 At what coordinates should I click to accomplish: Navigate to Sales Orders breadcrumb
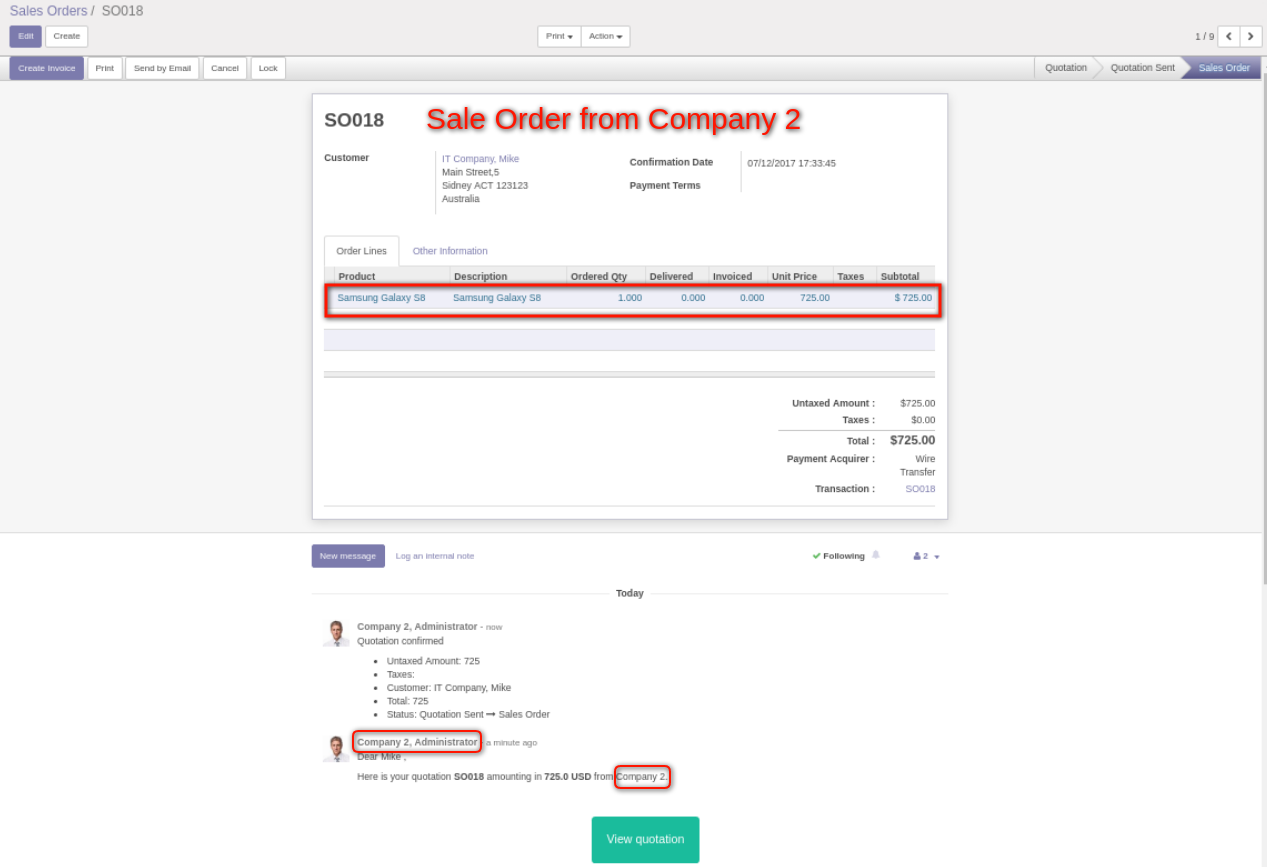(48, 11)
